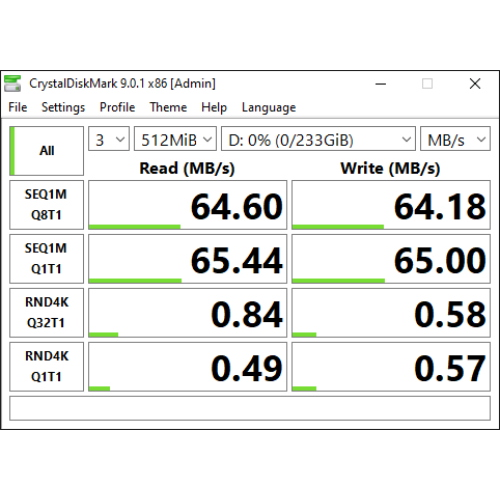The image size is (500, 500).
Task: Click the 64.60 read result
Action: coord(188,205)
